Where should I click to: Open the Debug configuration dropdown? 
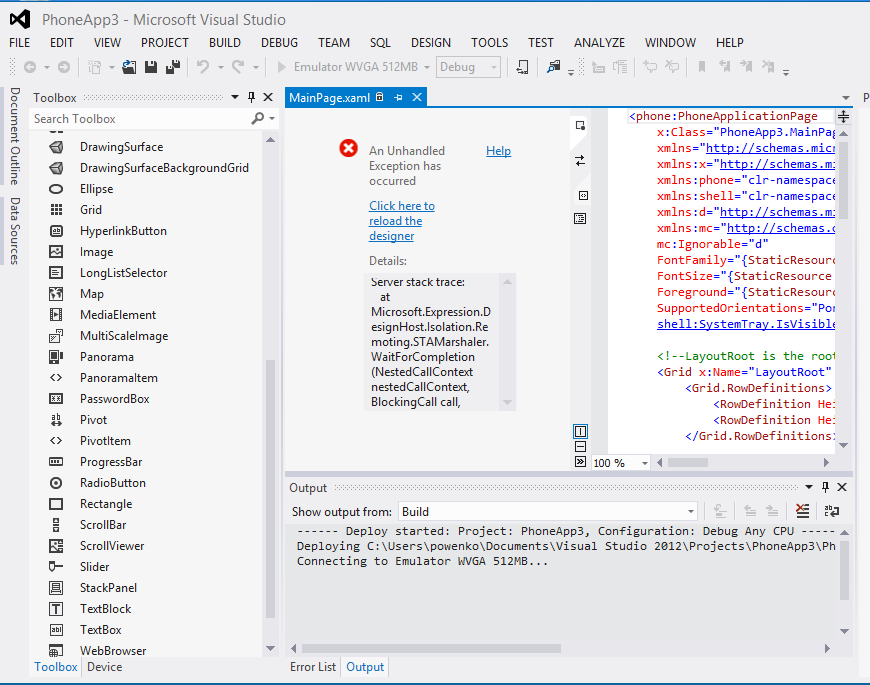(x=493, y=67)
